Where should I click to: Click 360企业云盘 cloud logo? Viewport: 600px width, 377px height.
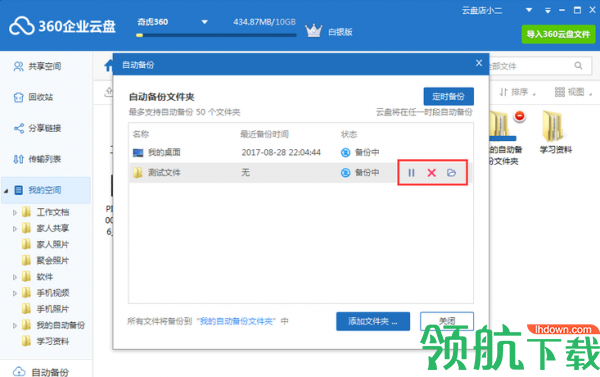(21, 26)
